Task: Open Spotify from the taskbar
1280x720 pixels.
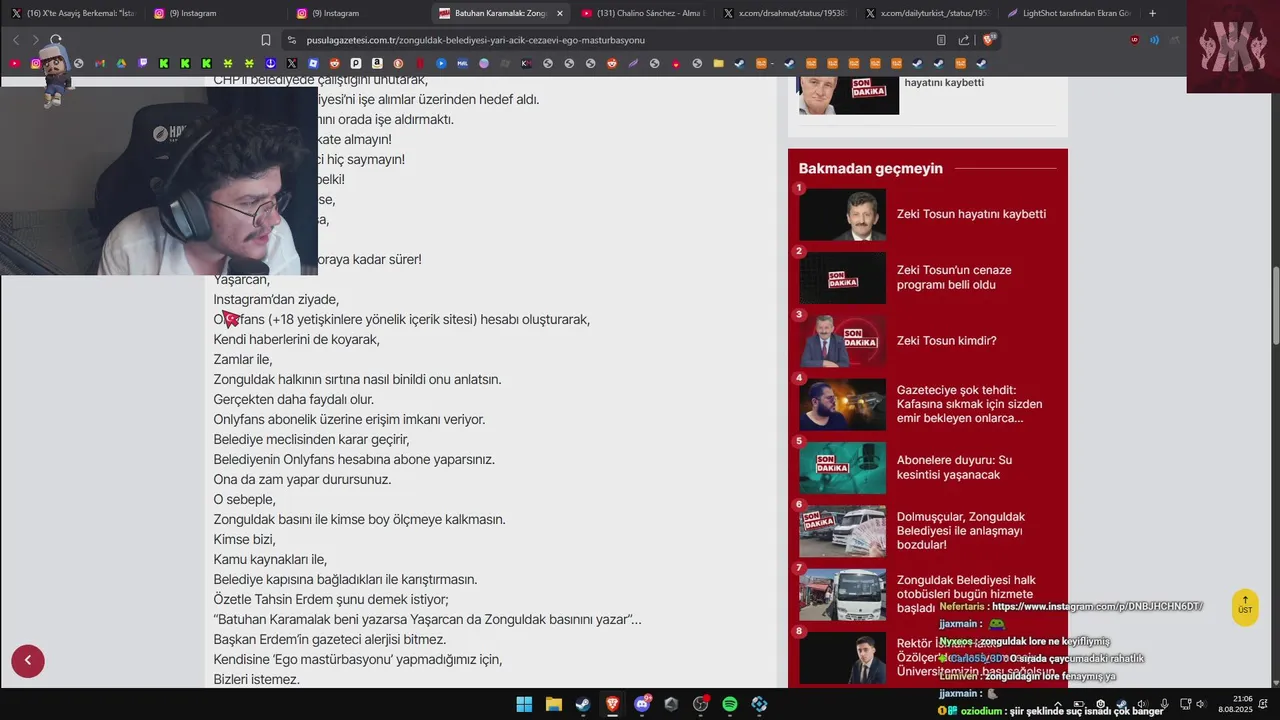Action: [730, 704]
